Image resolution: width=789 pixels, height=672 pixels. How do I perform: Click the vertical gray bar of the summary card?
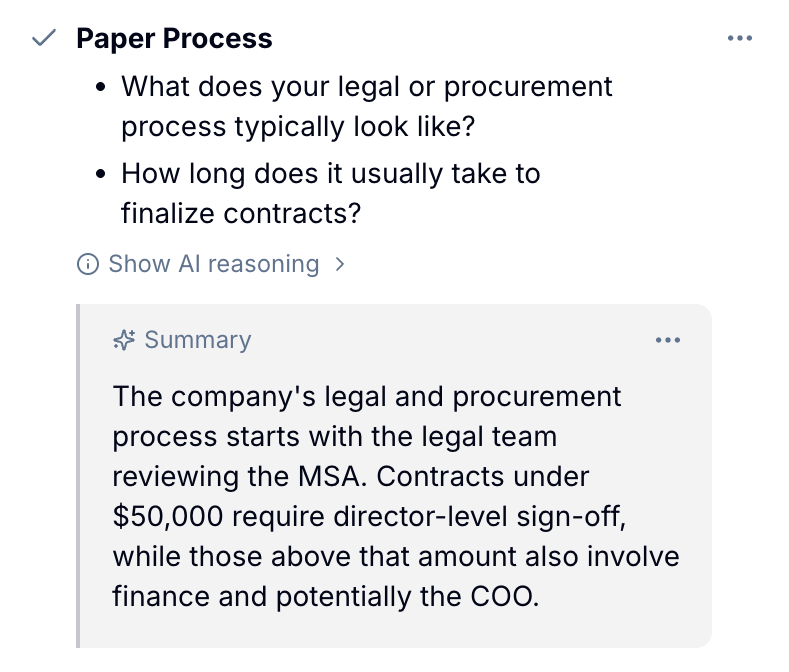click(78, 476)
